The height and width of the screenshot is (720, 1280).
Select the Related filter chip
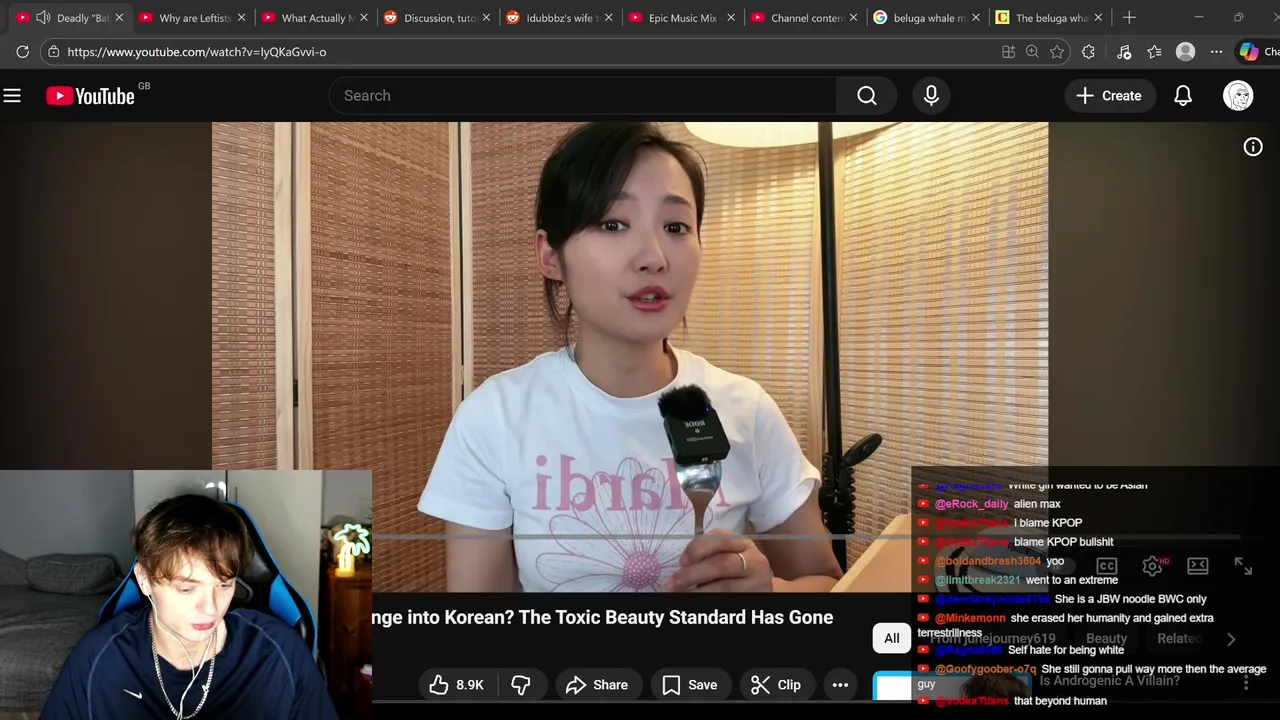pos(1179,638)
